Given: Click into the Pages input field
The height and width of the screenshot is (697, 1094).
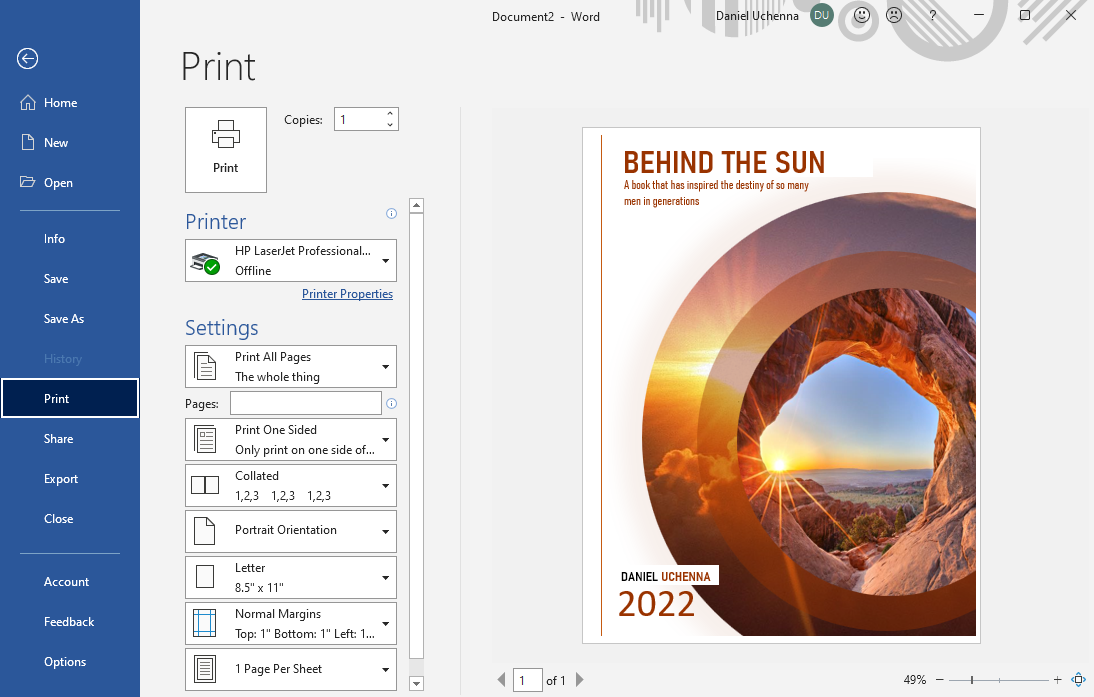Looking at the screenshot, I should tap(305, 403).
